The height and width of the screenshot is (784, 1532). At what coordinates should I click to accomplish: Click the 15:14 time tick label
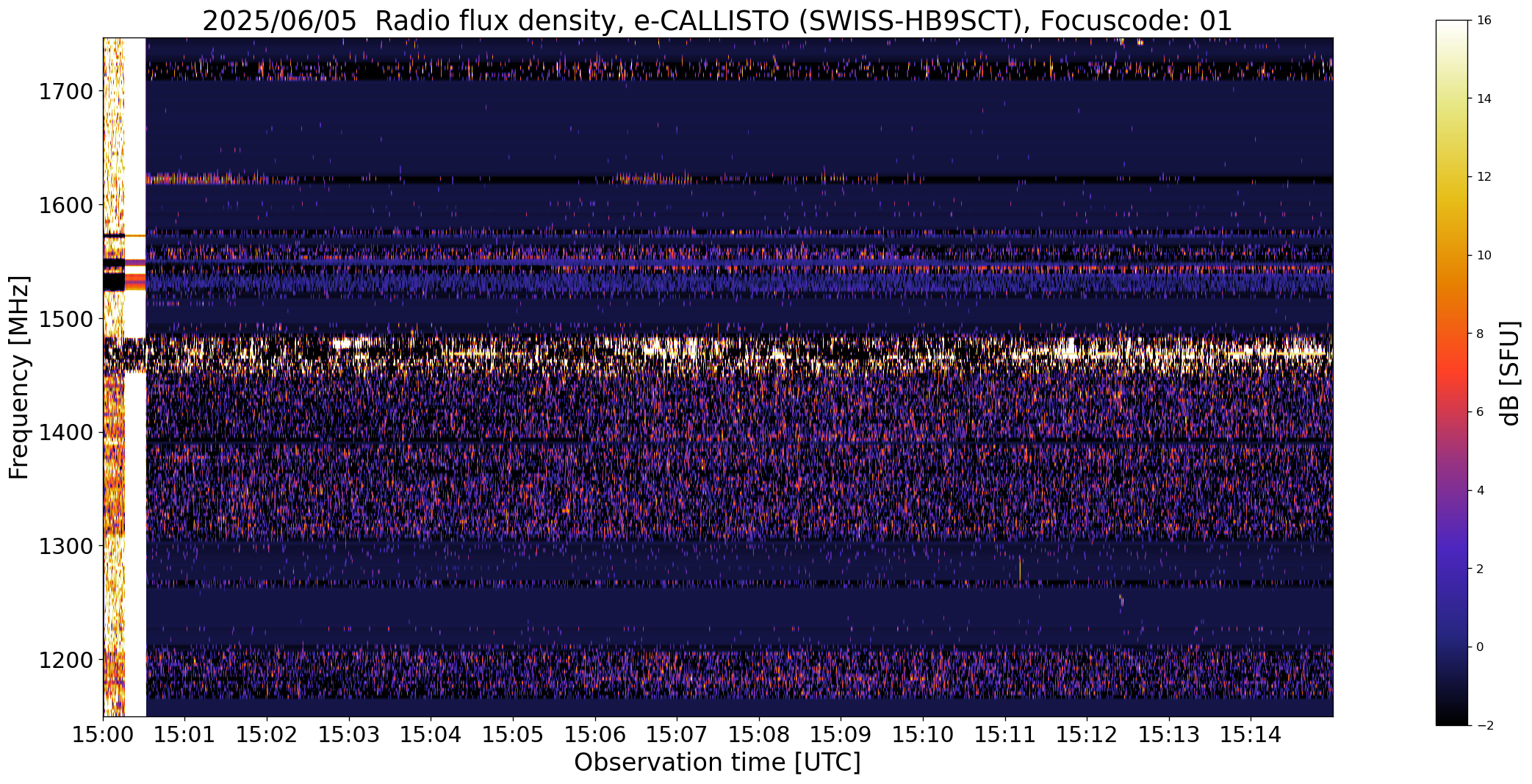[1251, 735]
